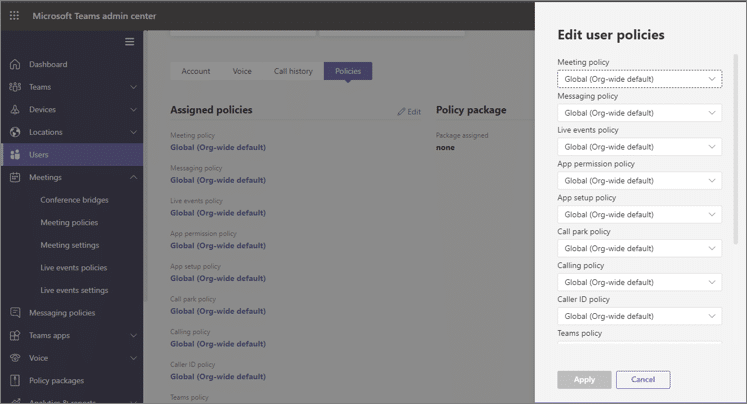The height and width of the screenshot is (404, 747).
Task: Open the App setup policy dropdown
Action: 639,214
